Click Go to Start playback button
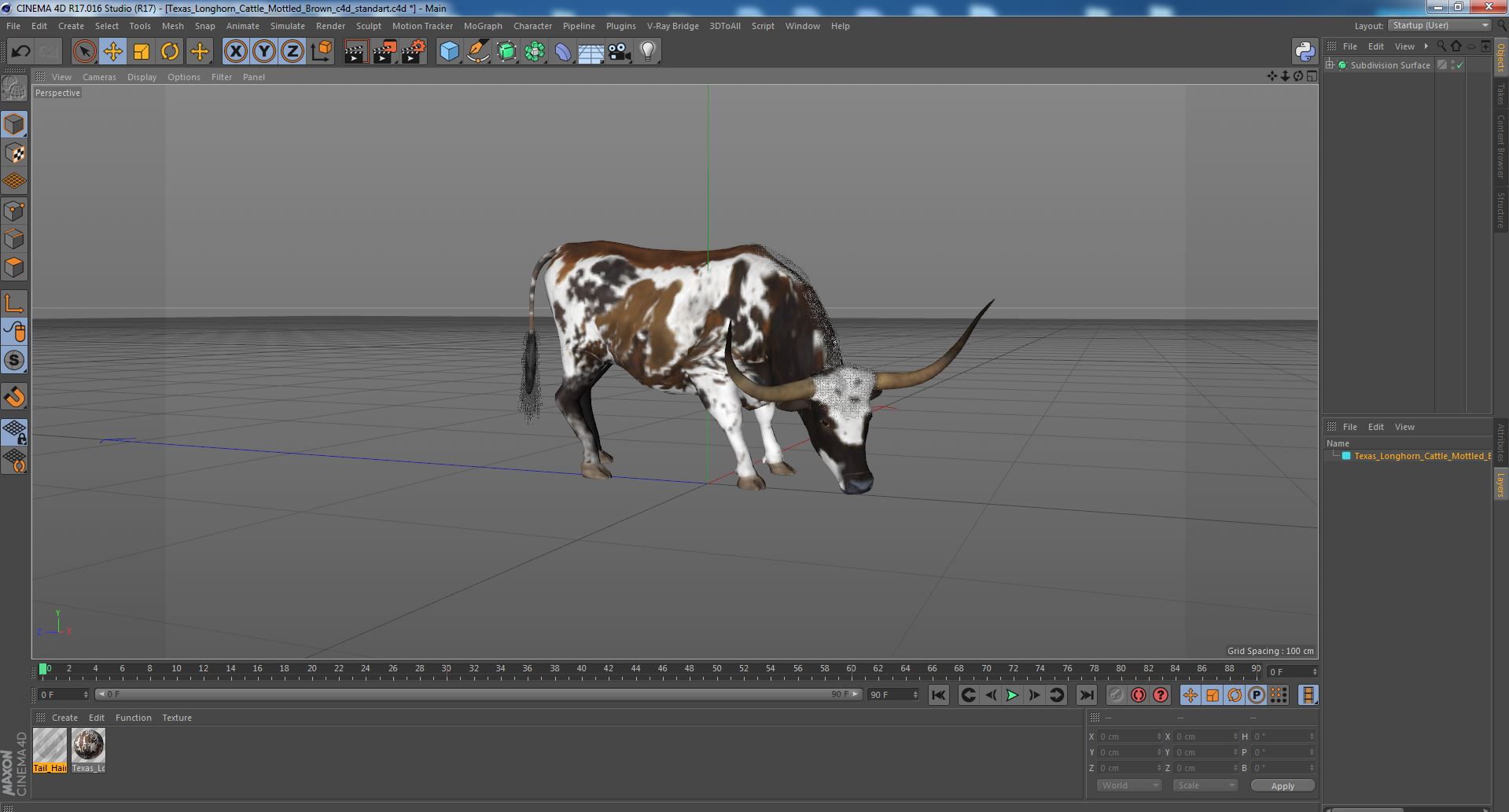This screenshot has height=812, width=1509. pos(938,695)
